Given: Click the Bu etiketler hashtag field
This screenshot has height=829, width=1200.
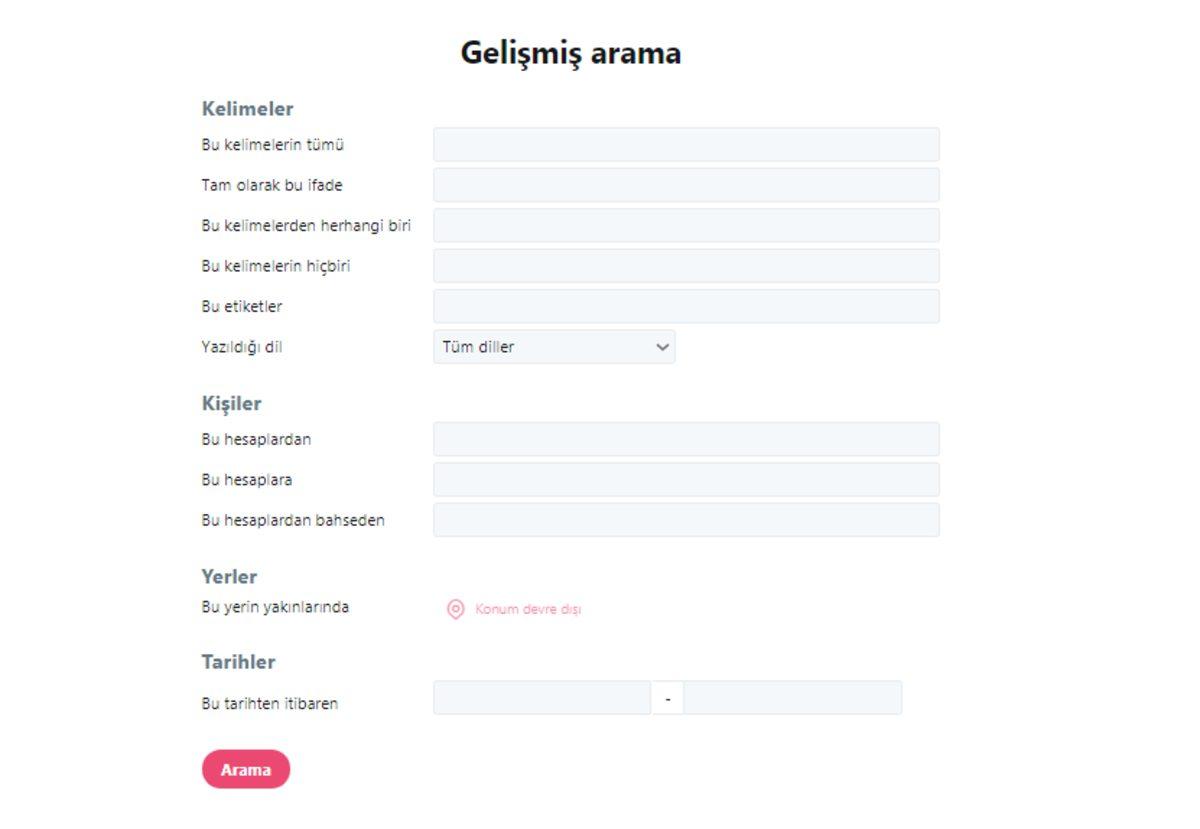Looking at the screenshot, I should [684, 306].
